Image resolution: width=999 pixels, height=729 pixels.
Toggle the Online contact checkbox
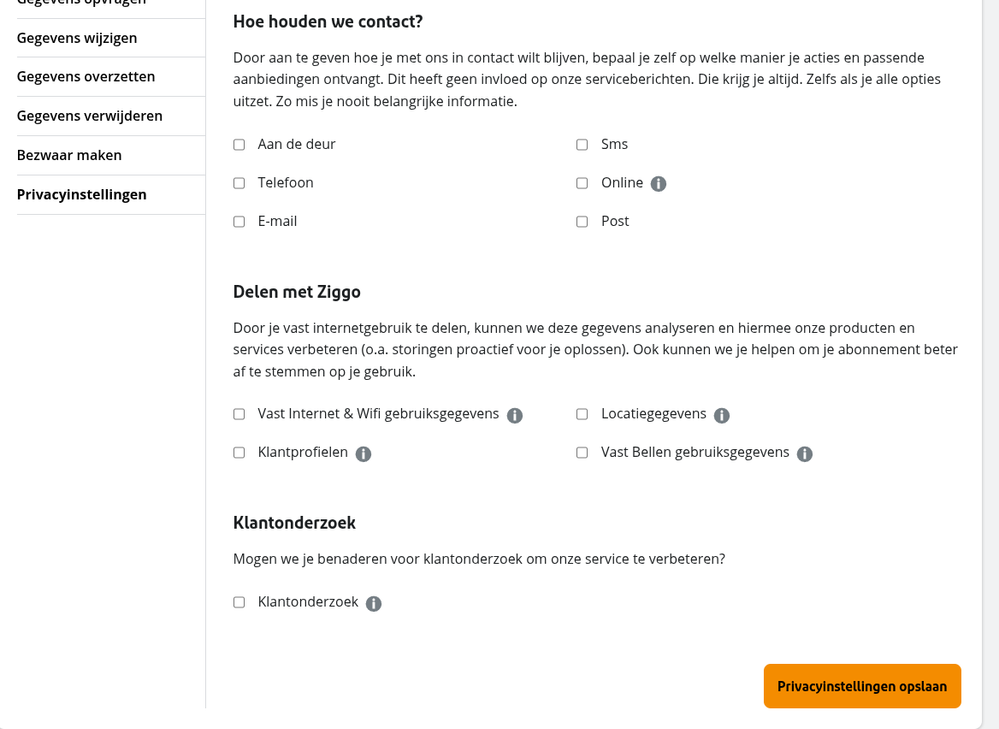(581, 183)
